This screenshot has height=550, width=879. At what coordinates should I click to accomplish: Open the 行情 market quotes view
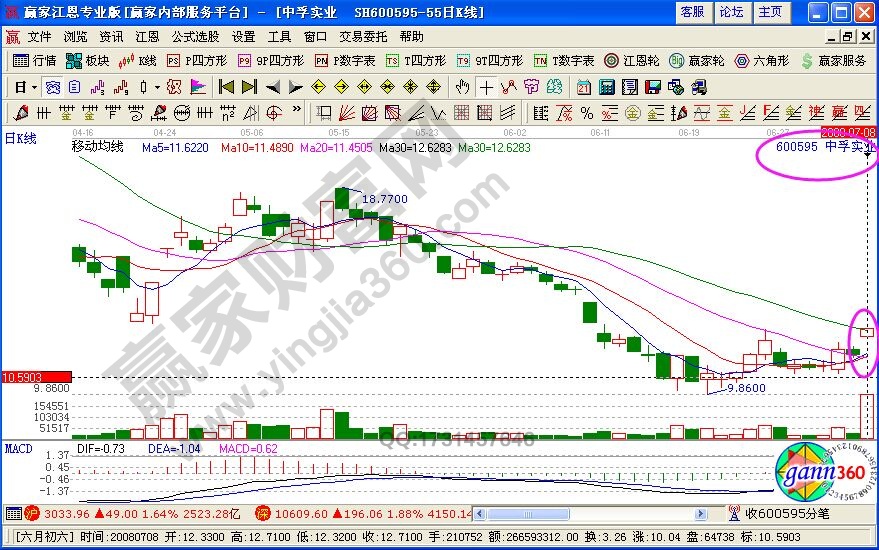36,60
